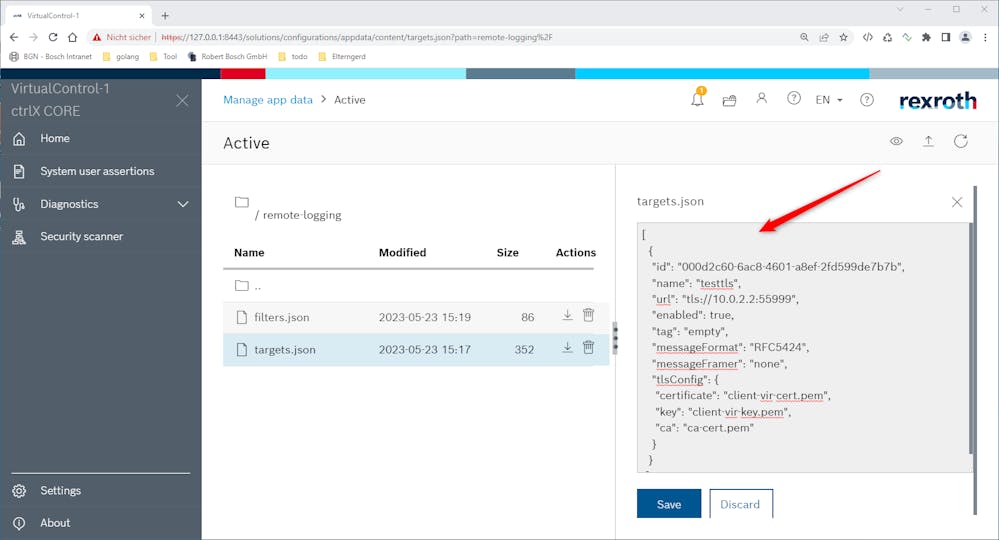Click the help question mark beside EN
Screen dimensions: 999x540
click(794, 98)
